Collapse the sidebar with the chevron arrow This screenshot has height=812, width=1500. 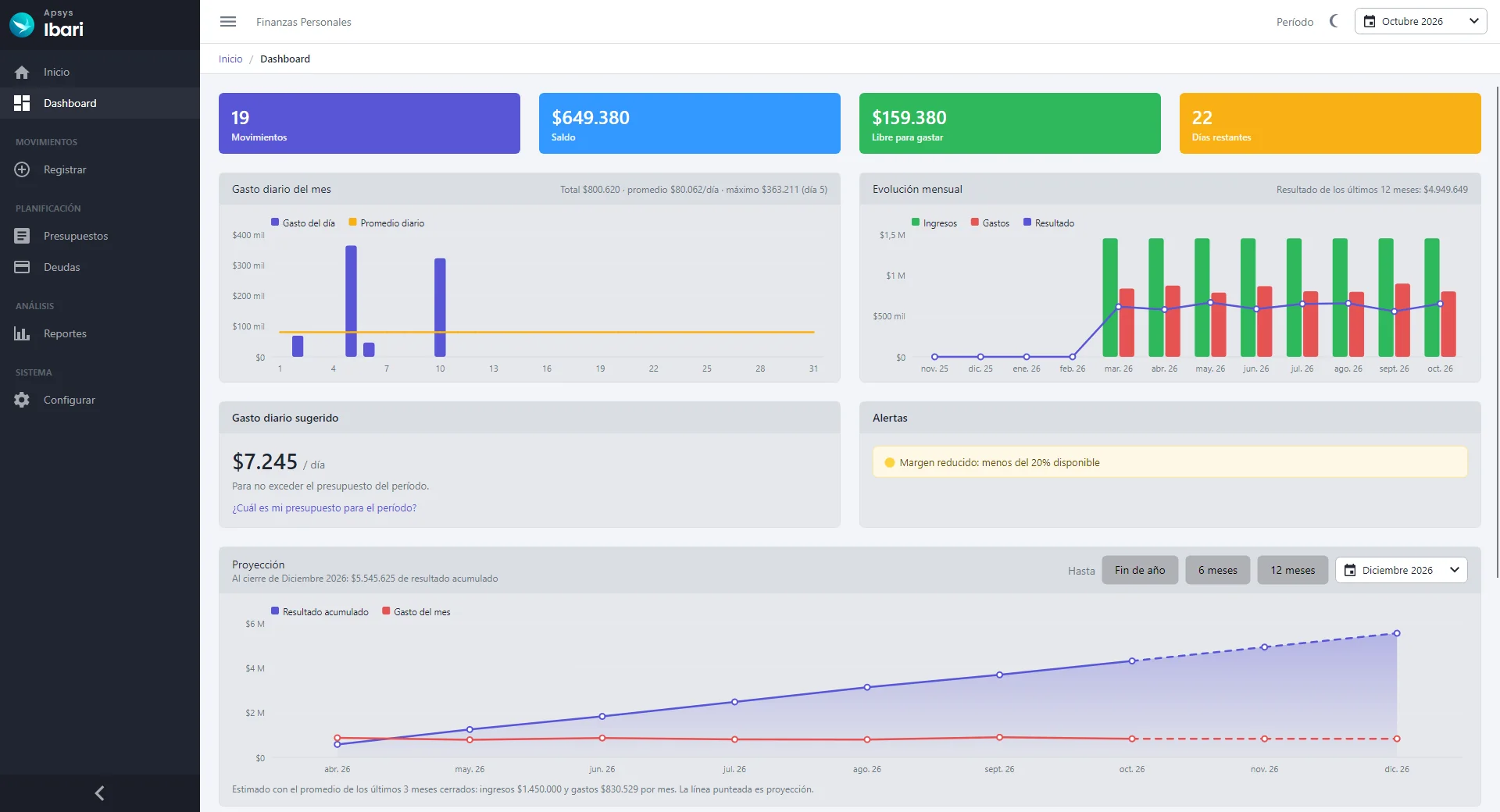pos(99,793)
